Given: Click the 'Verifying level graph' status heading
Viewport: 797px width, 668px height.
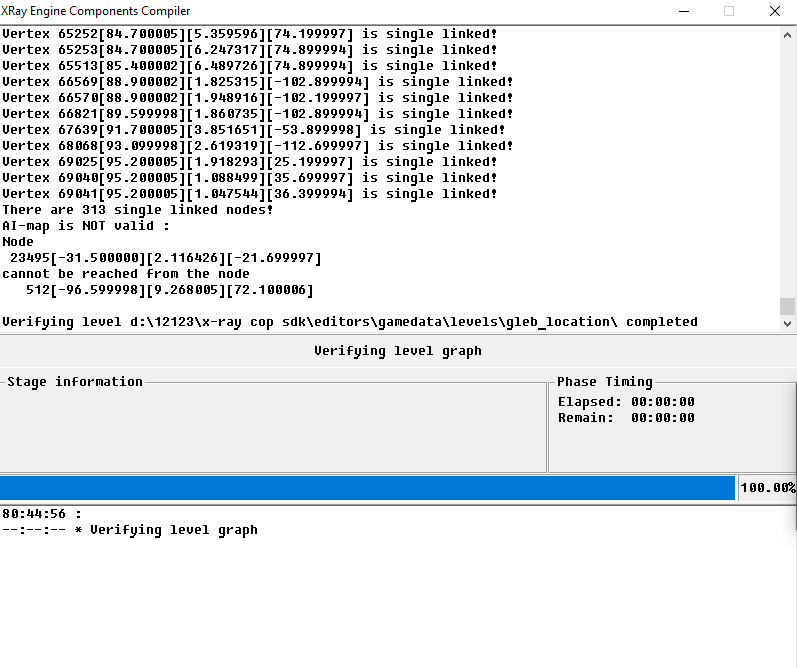Looking at the screenshot, I should [x=397, y=351].
